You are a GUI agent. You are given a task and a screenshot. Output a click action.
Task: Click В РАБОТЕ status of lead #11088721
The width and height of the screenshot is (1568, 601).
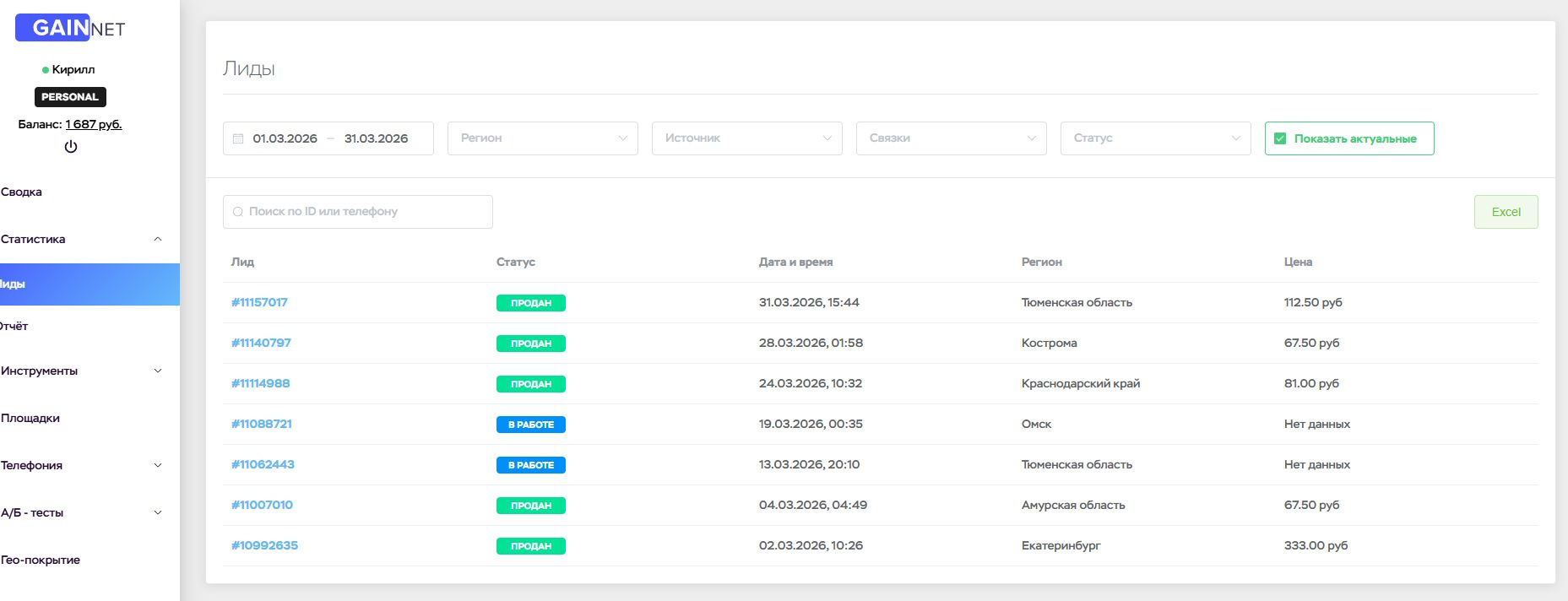(531, 425)
